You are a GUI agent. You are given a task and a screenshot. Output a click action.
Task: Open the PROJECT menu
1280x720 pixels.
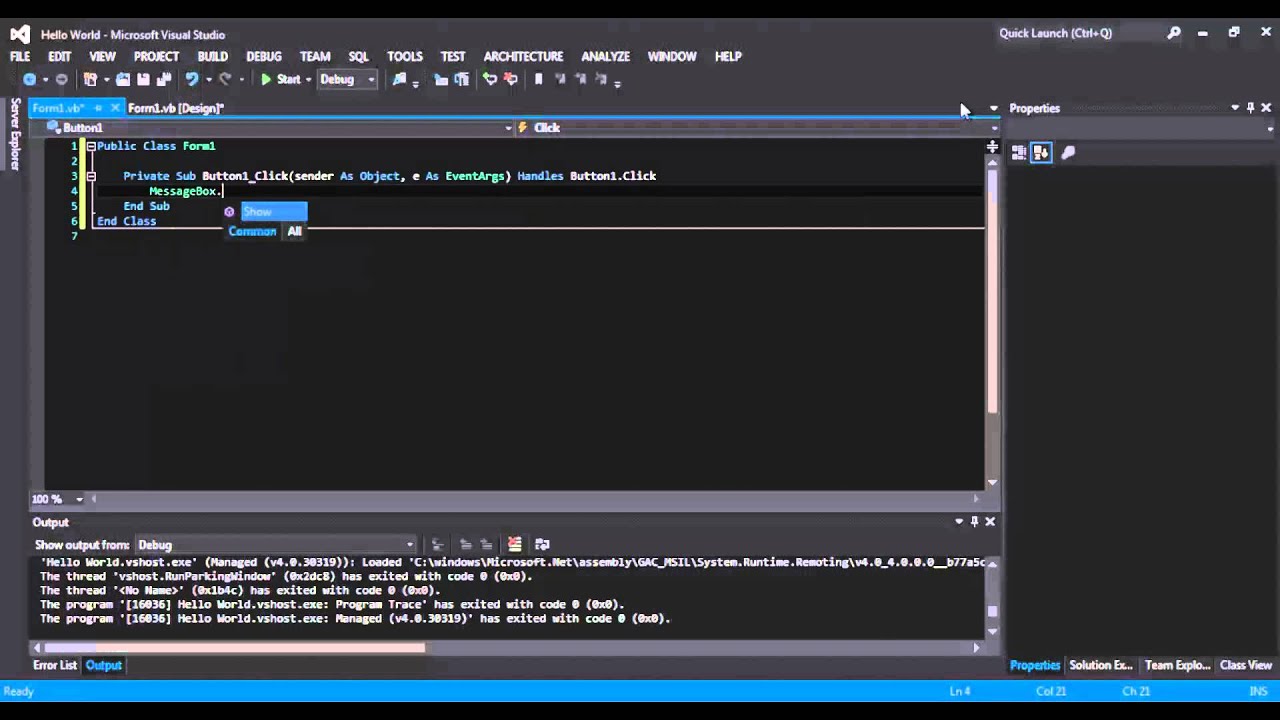click(156, 57)
